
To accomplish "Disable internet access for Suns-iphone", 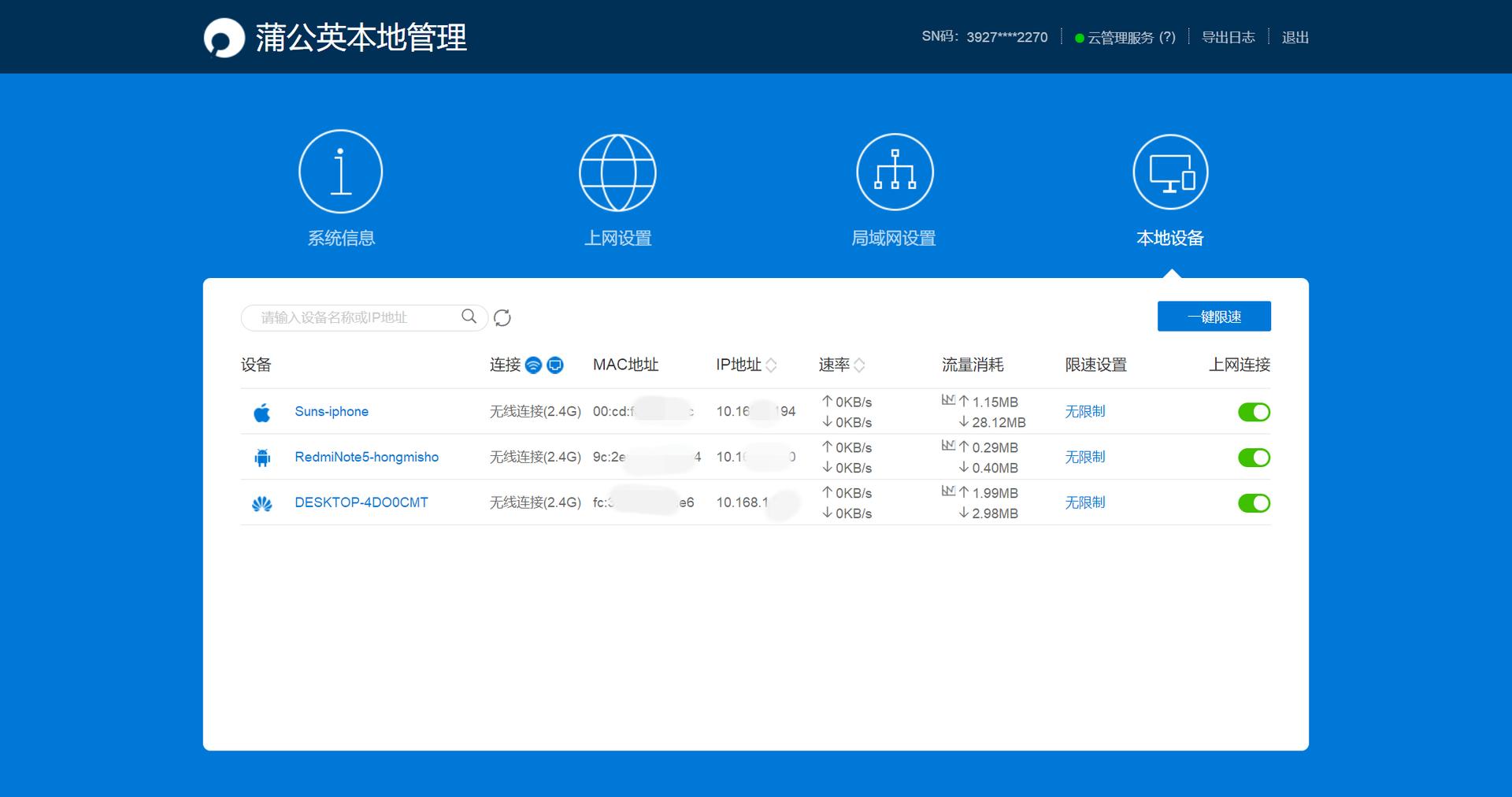I will [1254, 411].
